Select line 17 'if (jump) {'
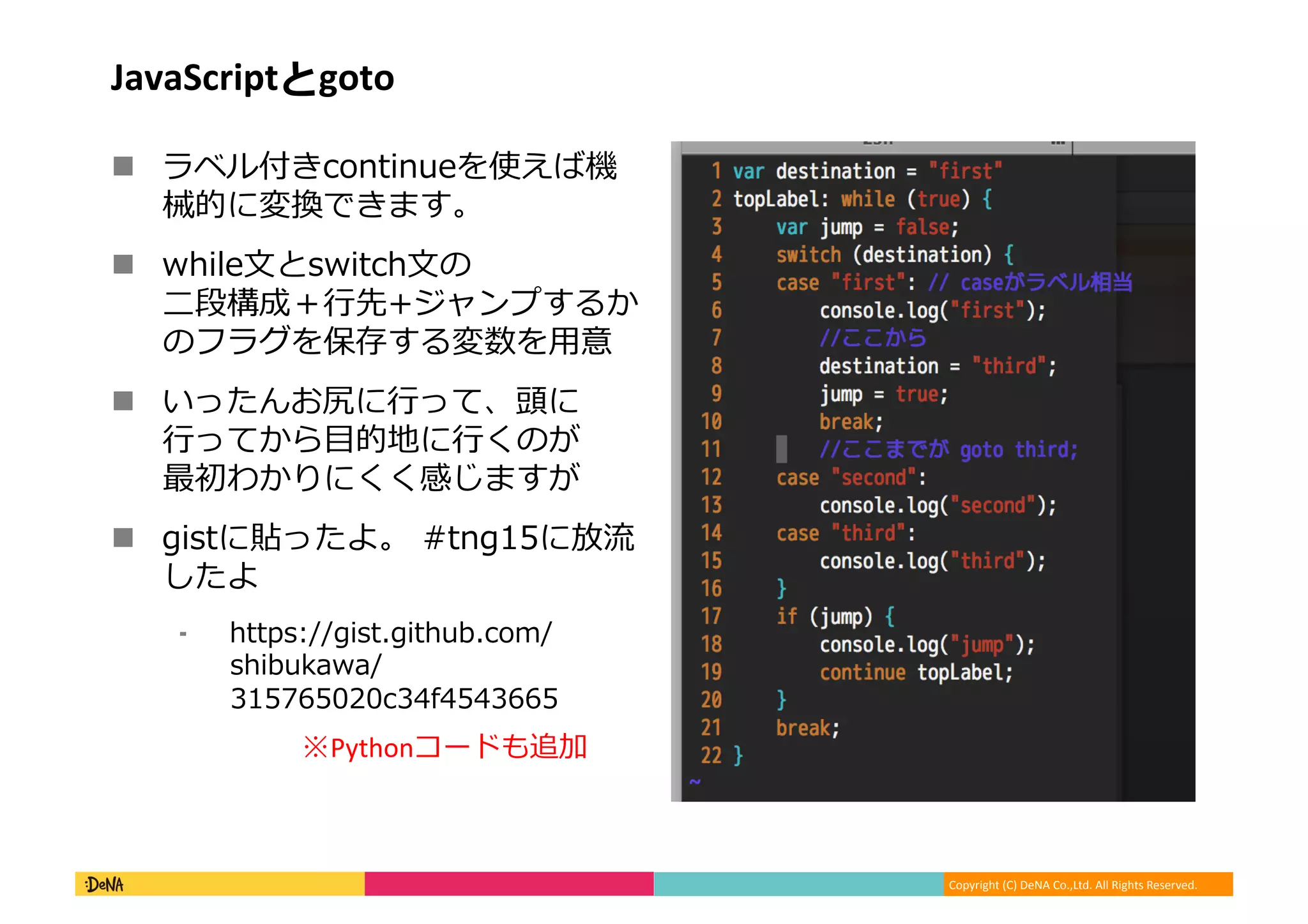 click(x=835, y=617)
